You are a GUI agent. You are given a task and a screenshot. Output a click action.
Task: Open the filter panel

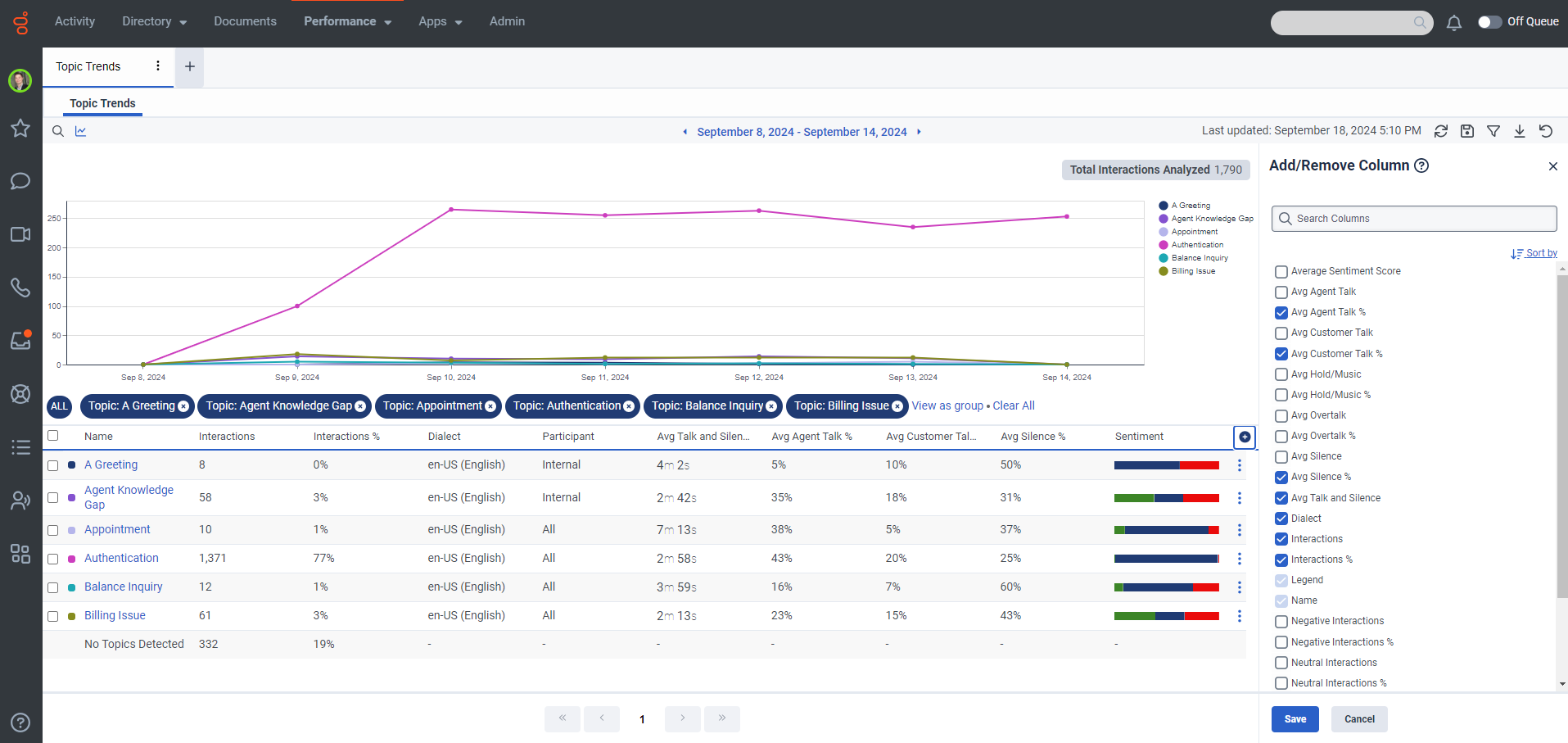1493,131
